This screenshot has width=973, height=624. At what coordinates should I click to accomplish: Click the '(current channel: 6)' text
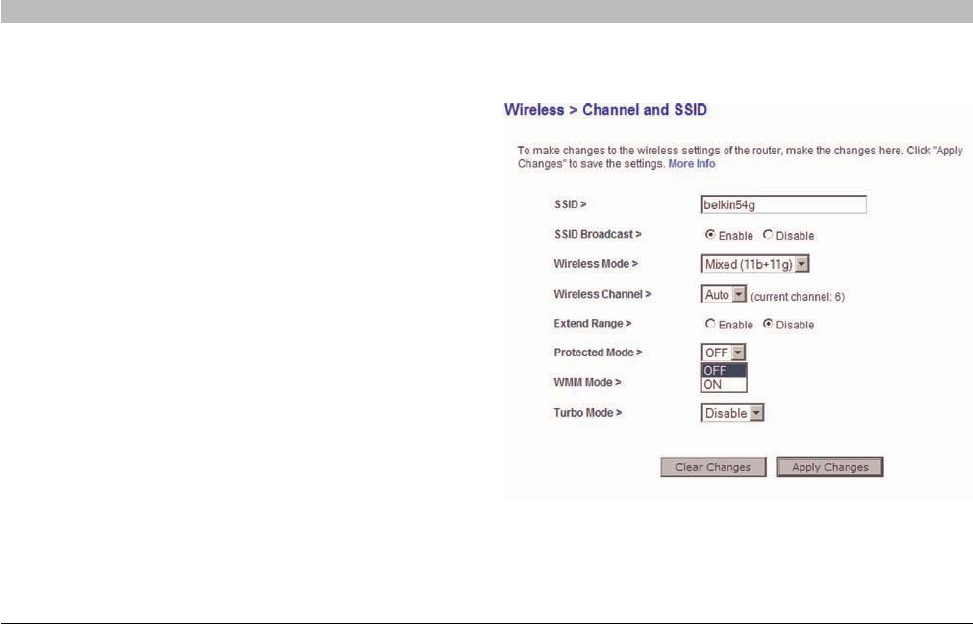[797, 297]
